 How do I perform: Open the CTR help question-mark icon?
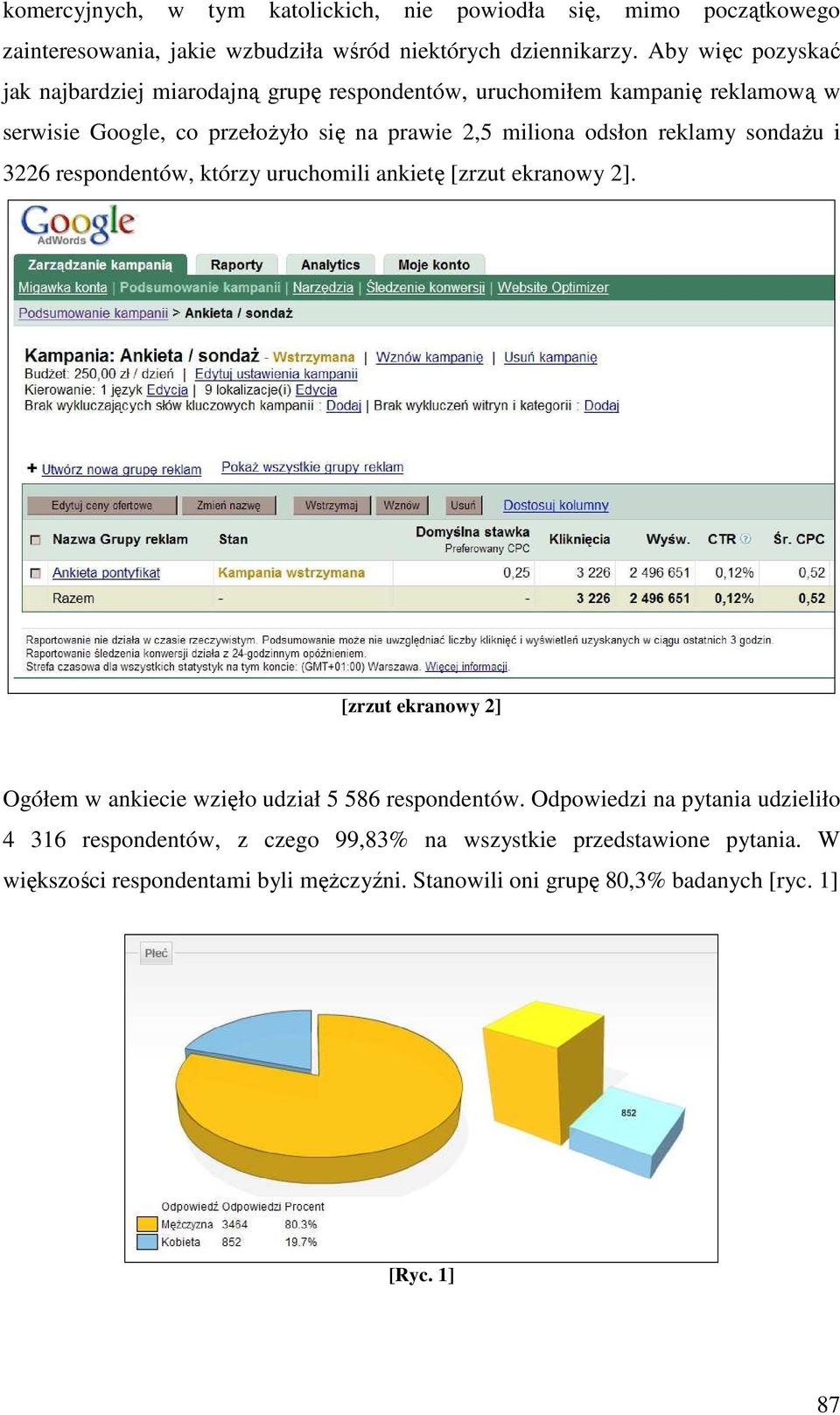pyautogui.click(x=745, y=539)
